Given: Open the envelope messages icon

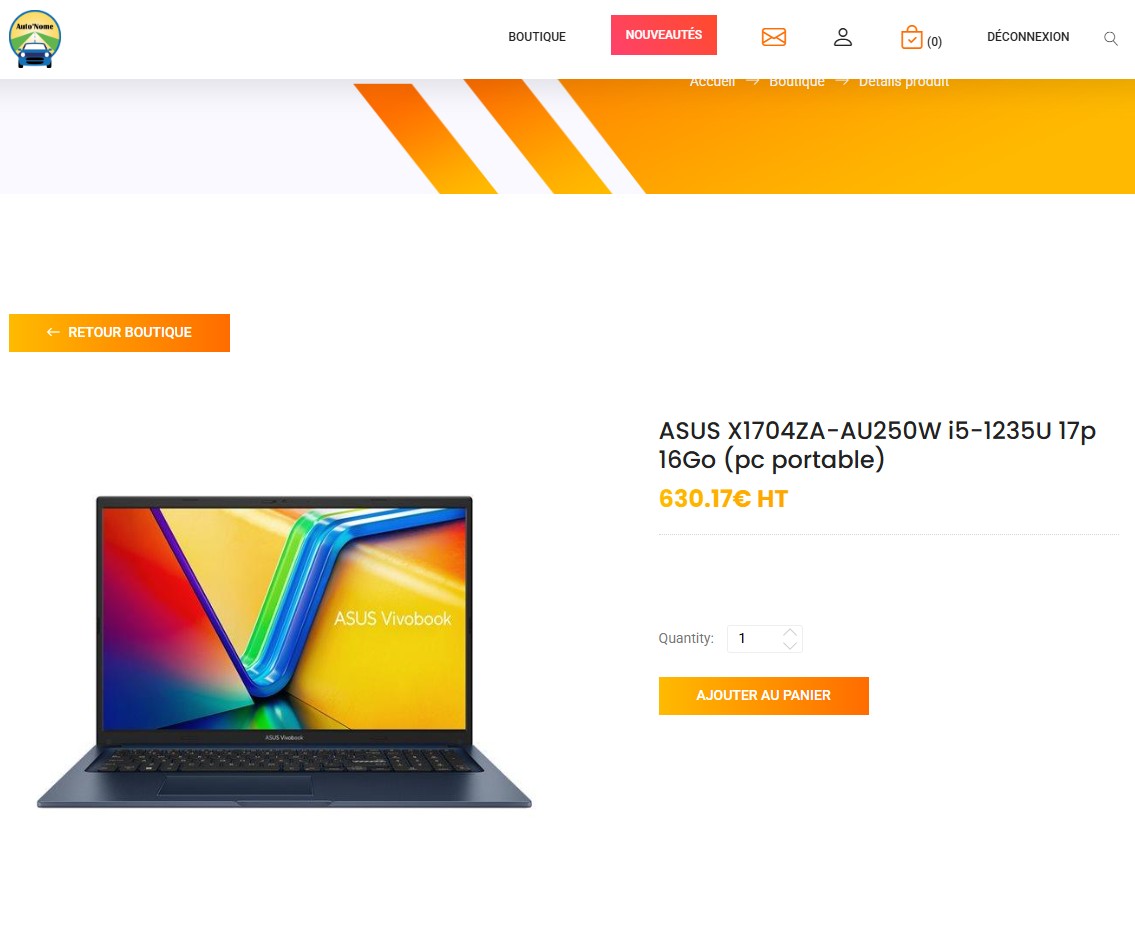Looking at the screenshot, I should [774, 37].
